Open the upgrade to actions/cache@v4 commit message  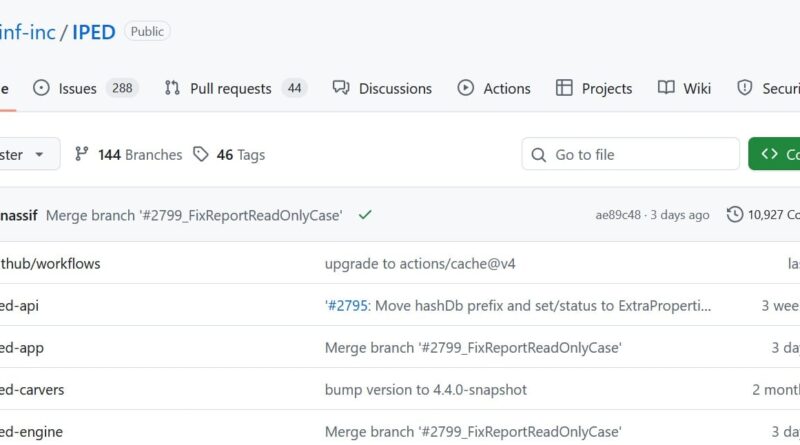[420, 264]
